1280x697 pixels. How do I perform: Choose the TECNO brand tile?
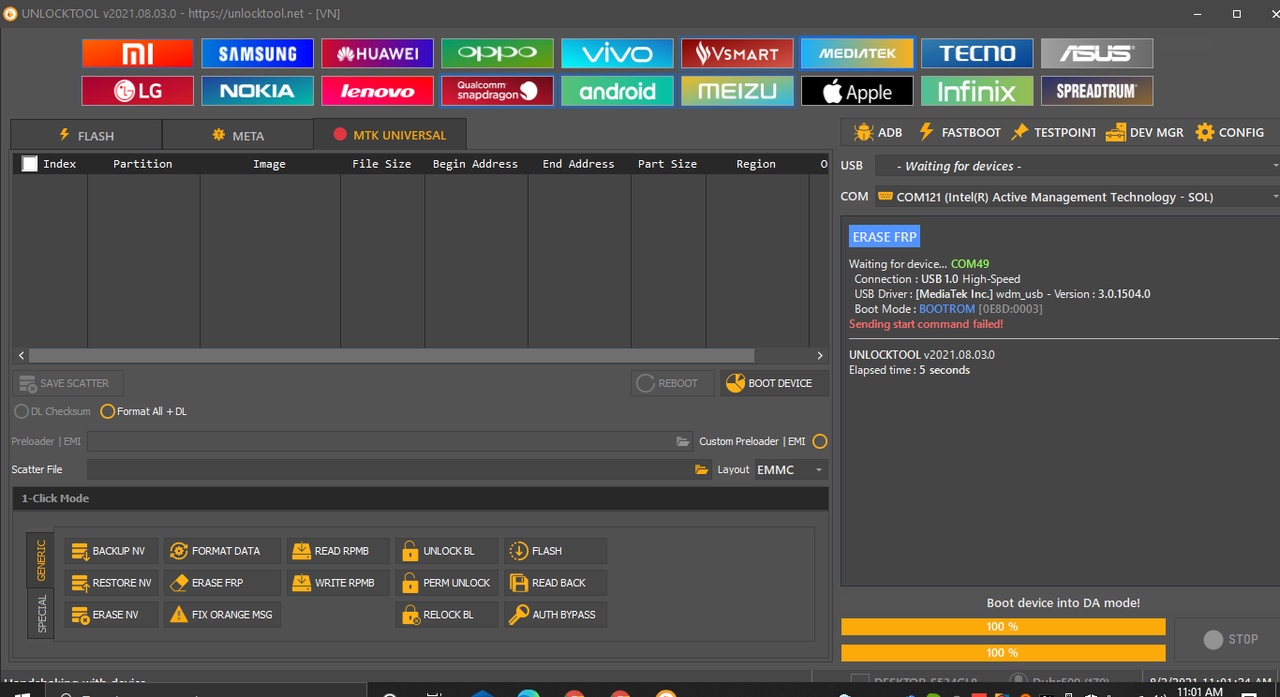coord(977,53)
